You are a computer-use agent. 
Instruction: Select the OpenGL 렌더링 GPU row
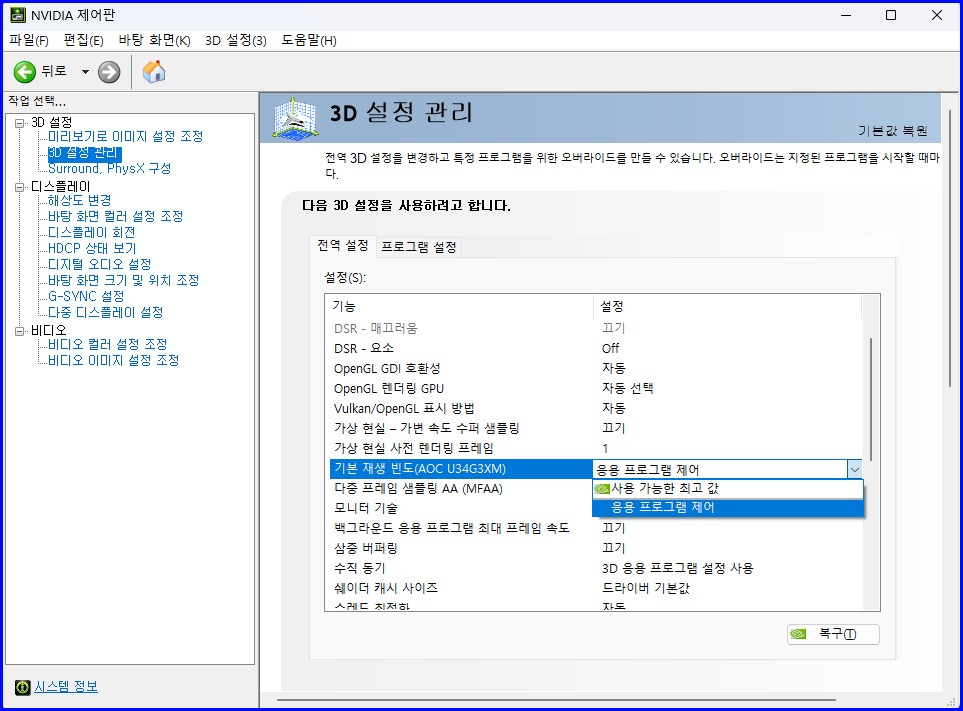coord(596,389)
